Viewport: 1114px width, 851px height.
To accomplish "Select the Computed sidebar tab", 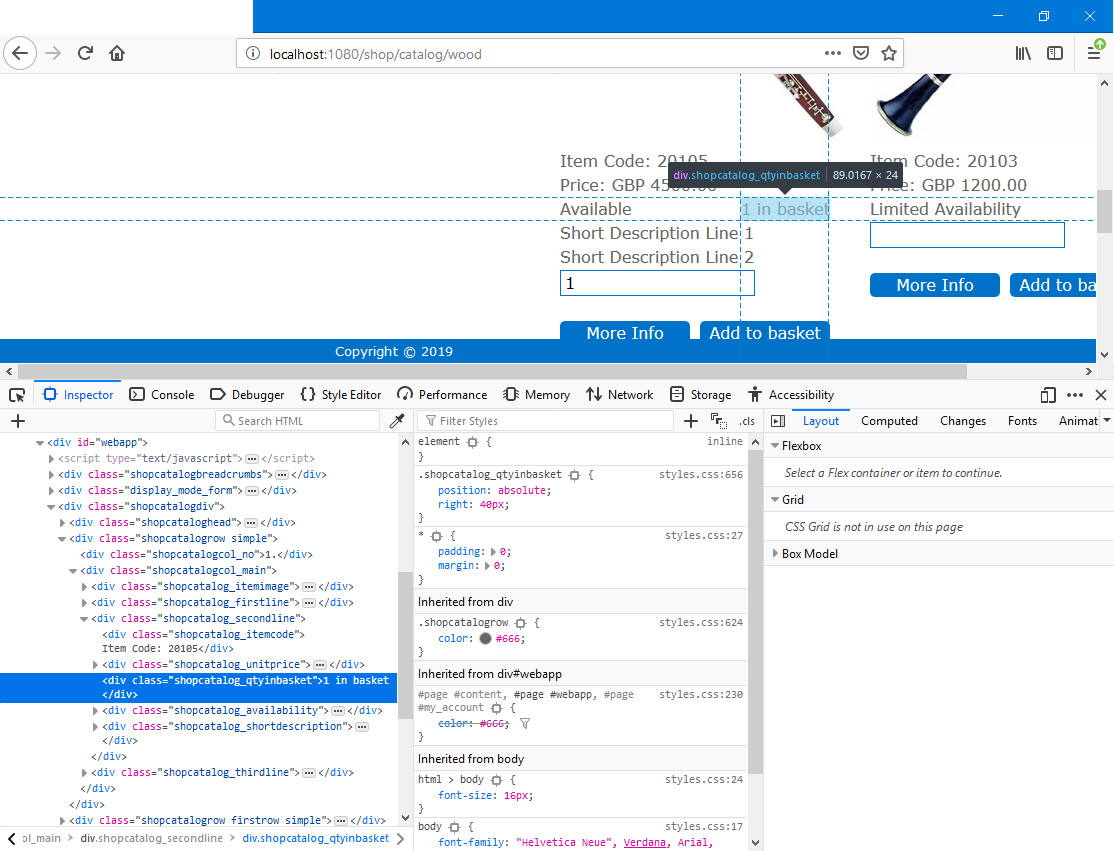I will click(x=889, y=421).
